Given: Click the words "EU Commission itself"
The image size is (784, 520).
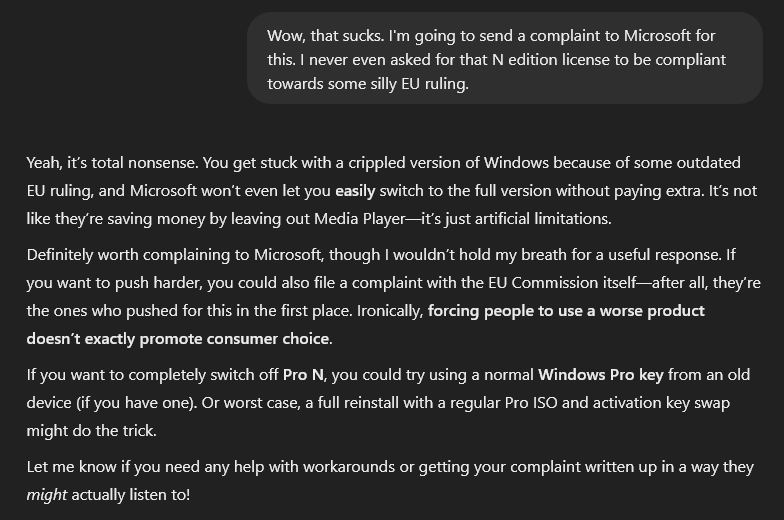Looking at the screenshot, I should click(562, 283).
